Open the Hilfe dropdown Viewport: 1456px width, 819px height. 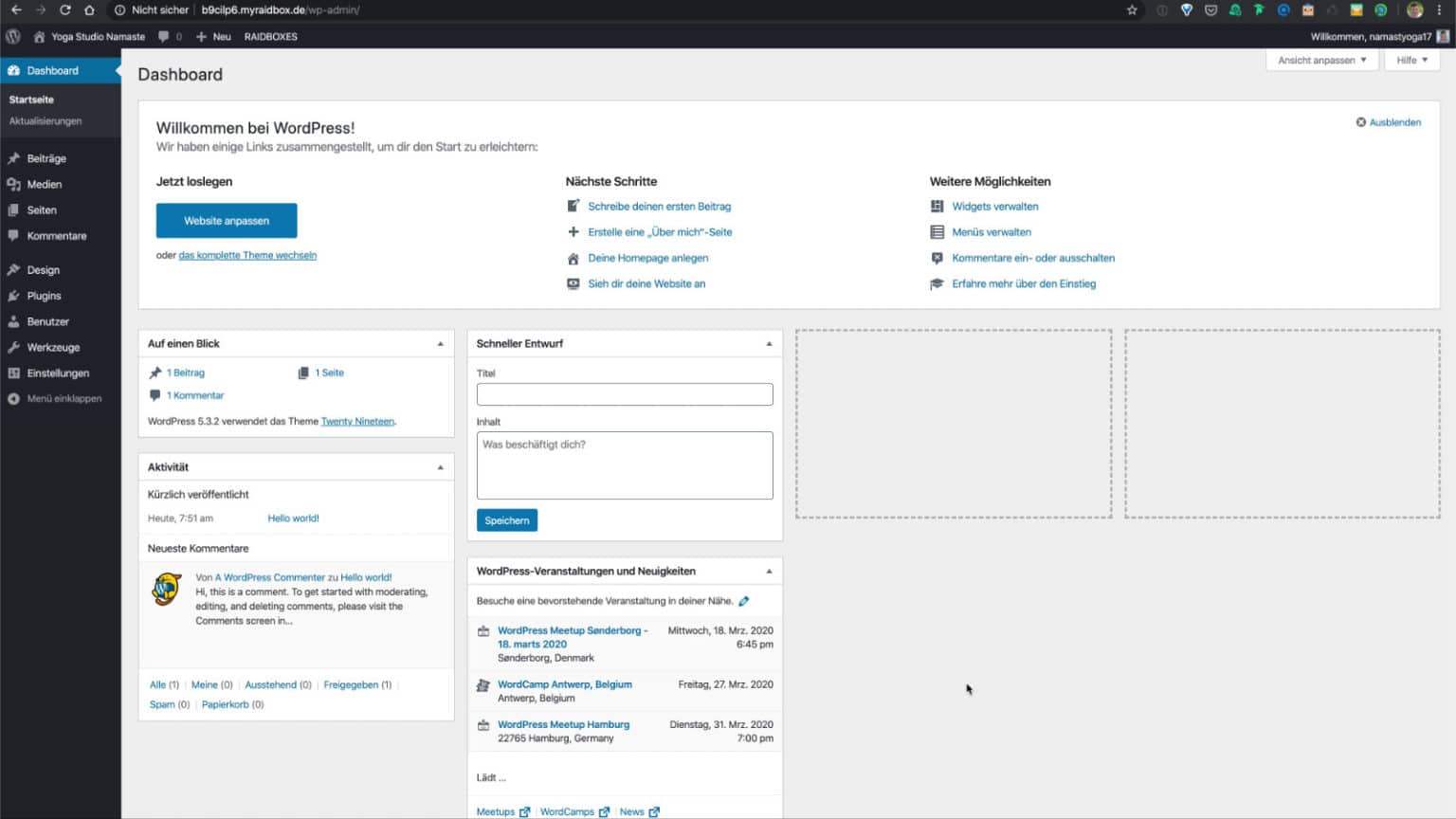(1412, 60)
